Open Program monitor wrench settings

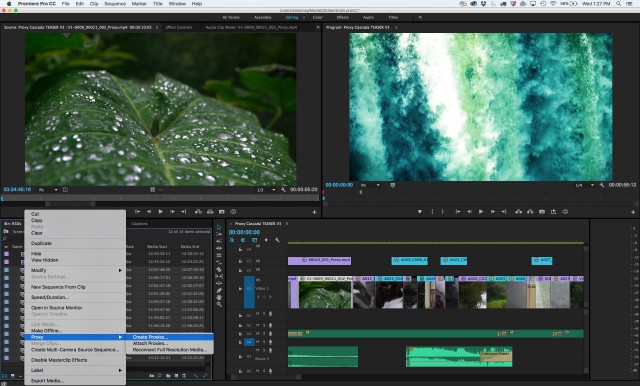602,185
